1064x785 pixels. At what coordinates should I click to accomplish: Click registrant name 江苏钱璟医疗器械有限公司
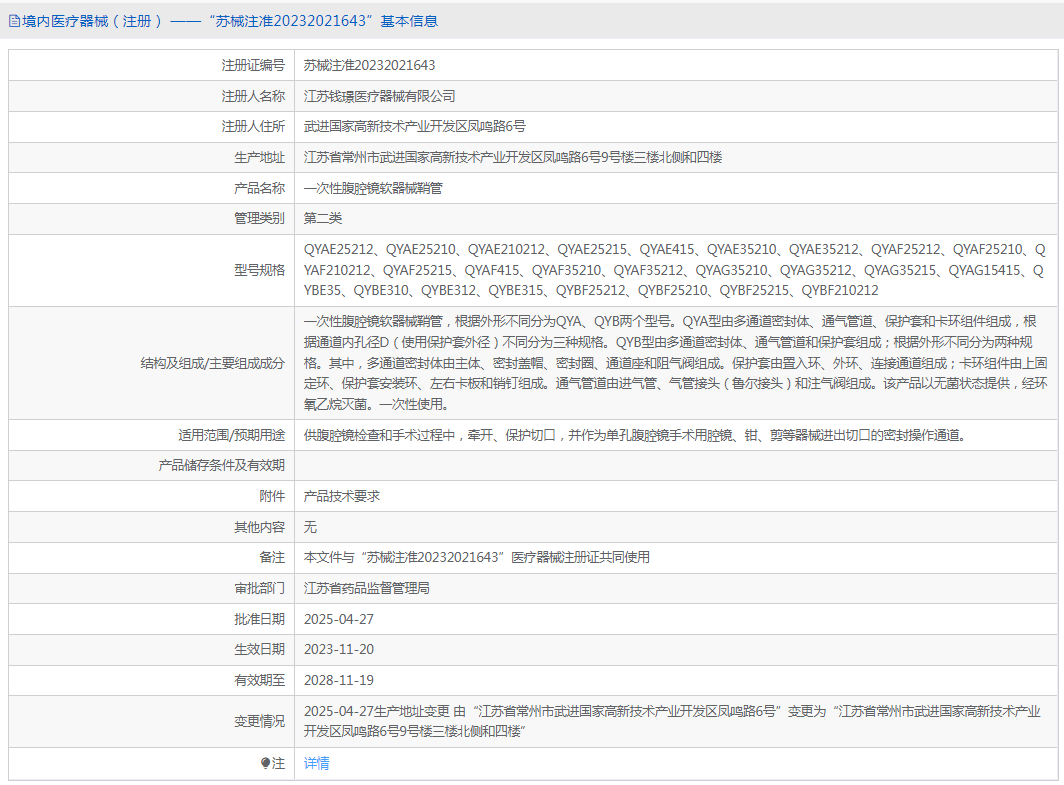379,96
